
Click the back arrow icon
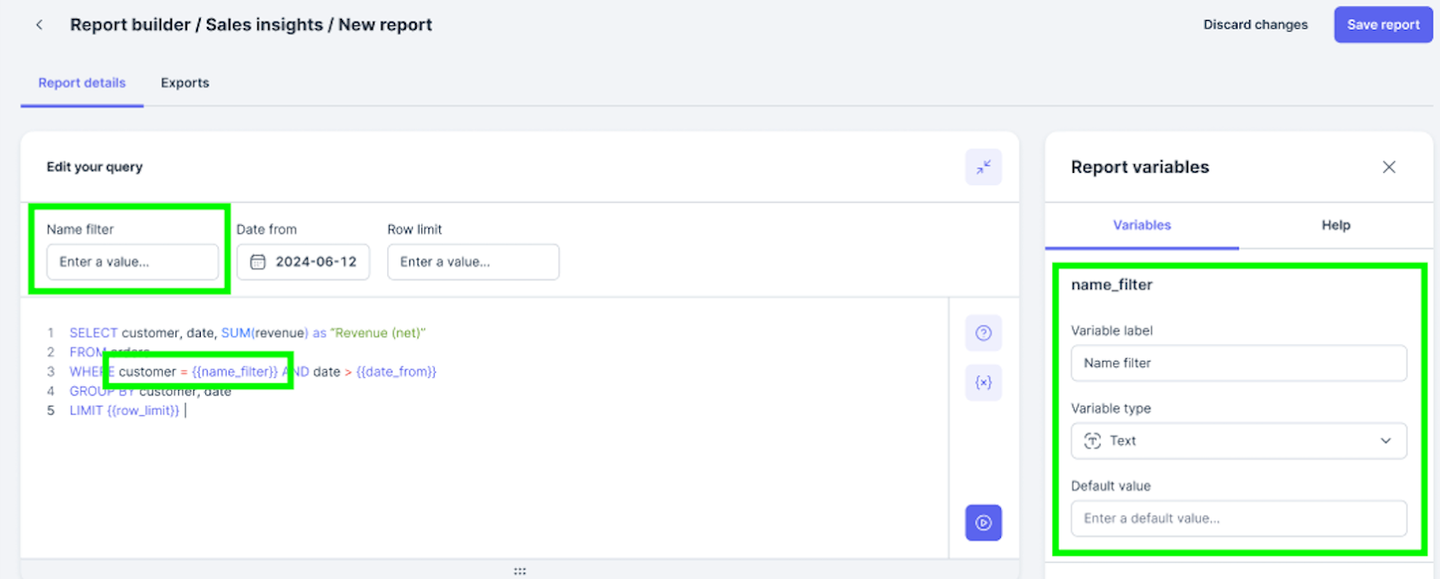[x=39, y=25]
